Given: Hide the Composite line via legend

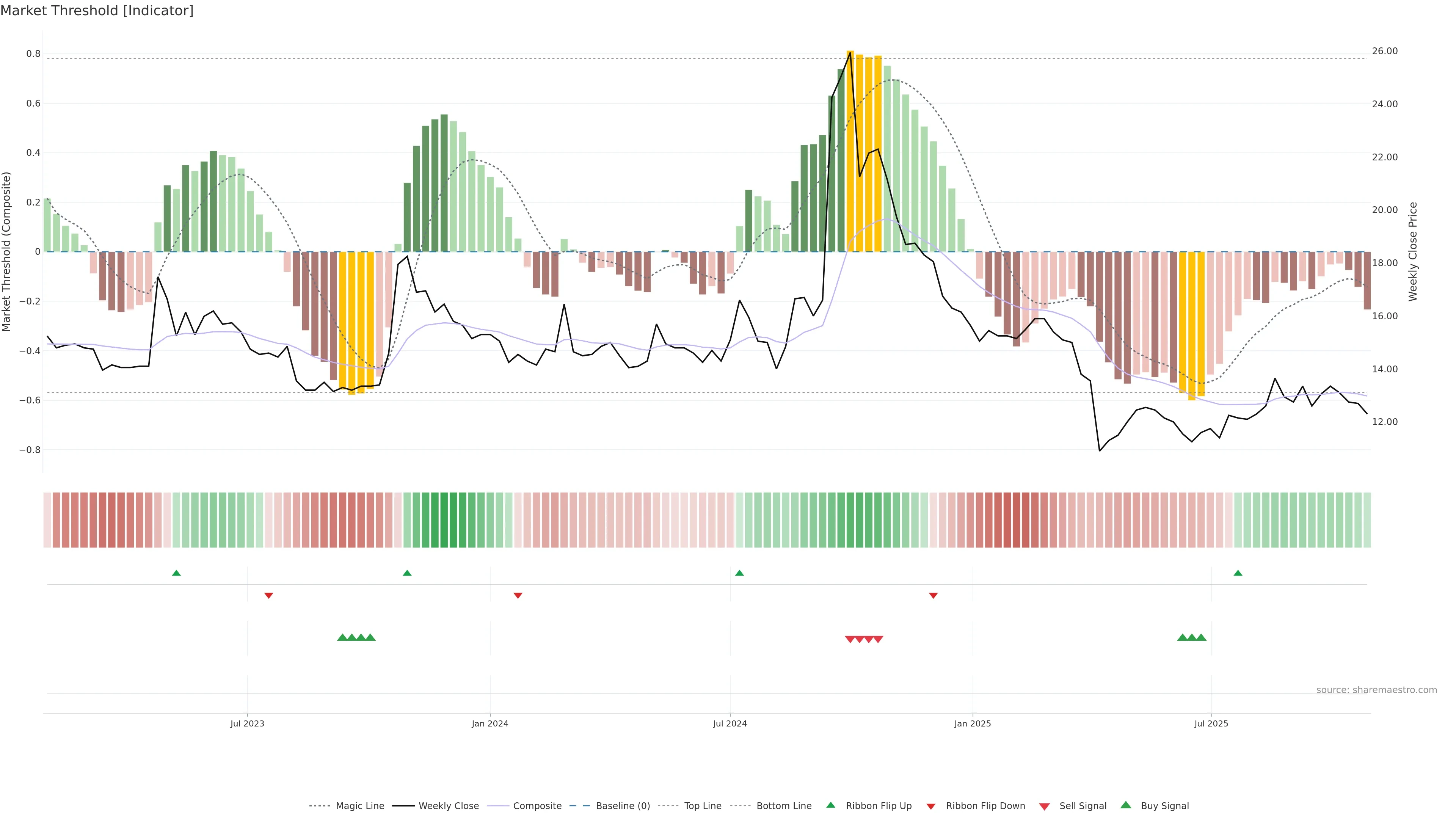Looking at the screenshot, I should [537, 806].
